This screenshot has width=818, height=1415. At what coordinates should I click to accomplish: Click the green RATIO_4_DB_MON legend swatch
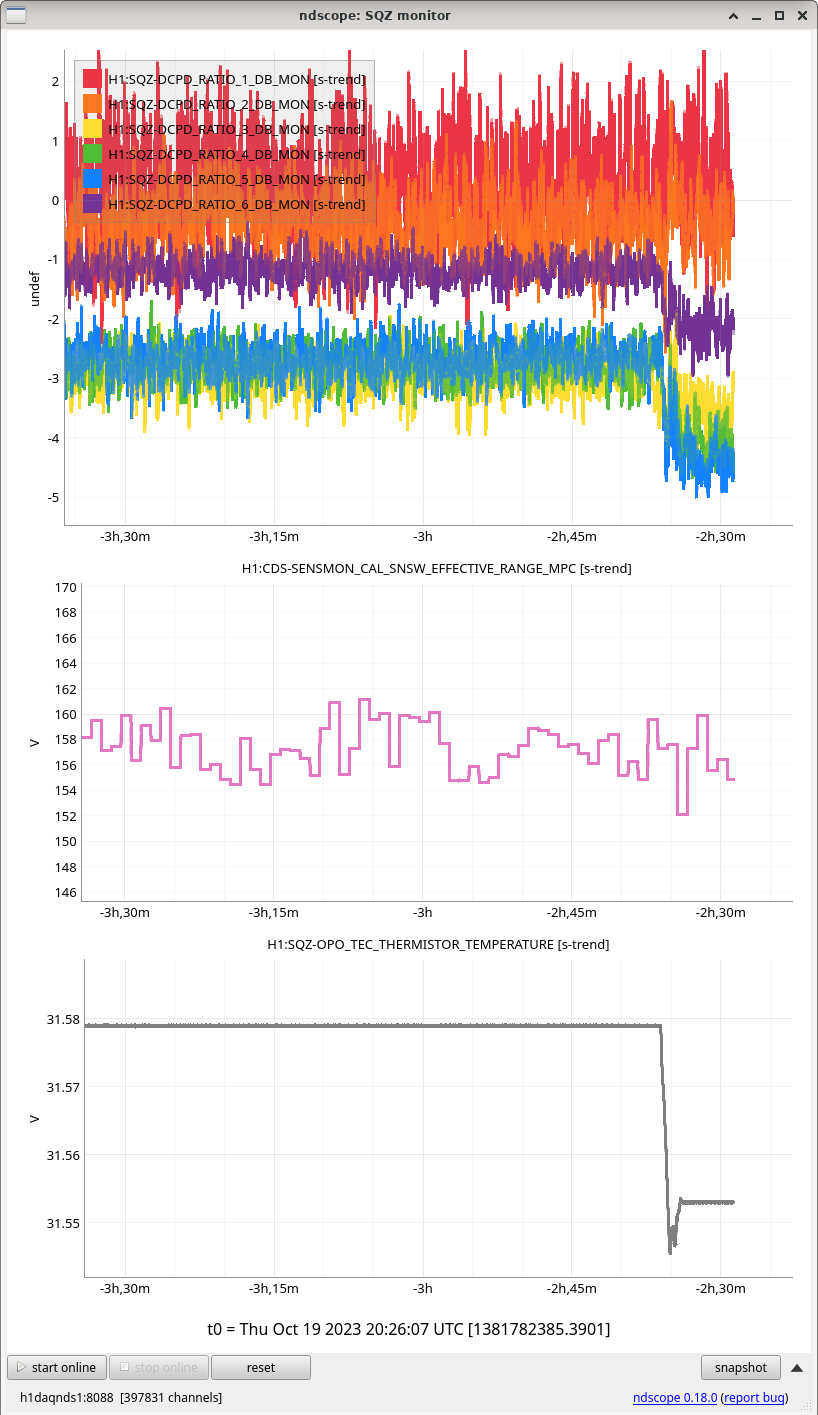(92, 154)
